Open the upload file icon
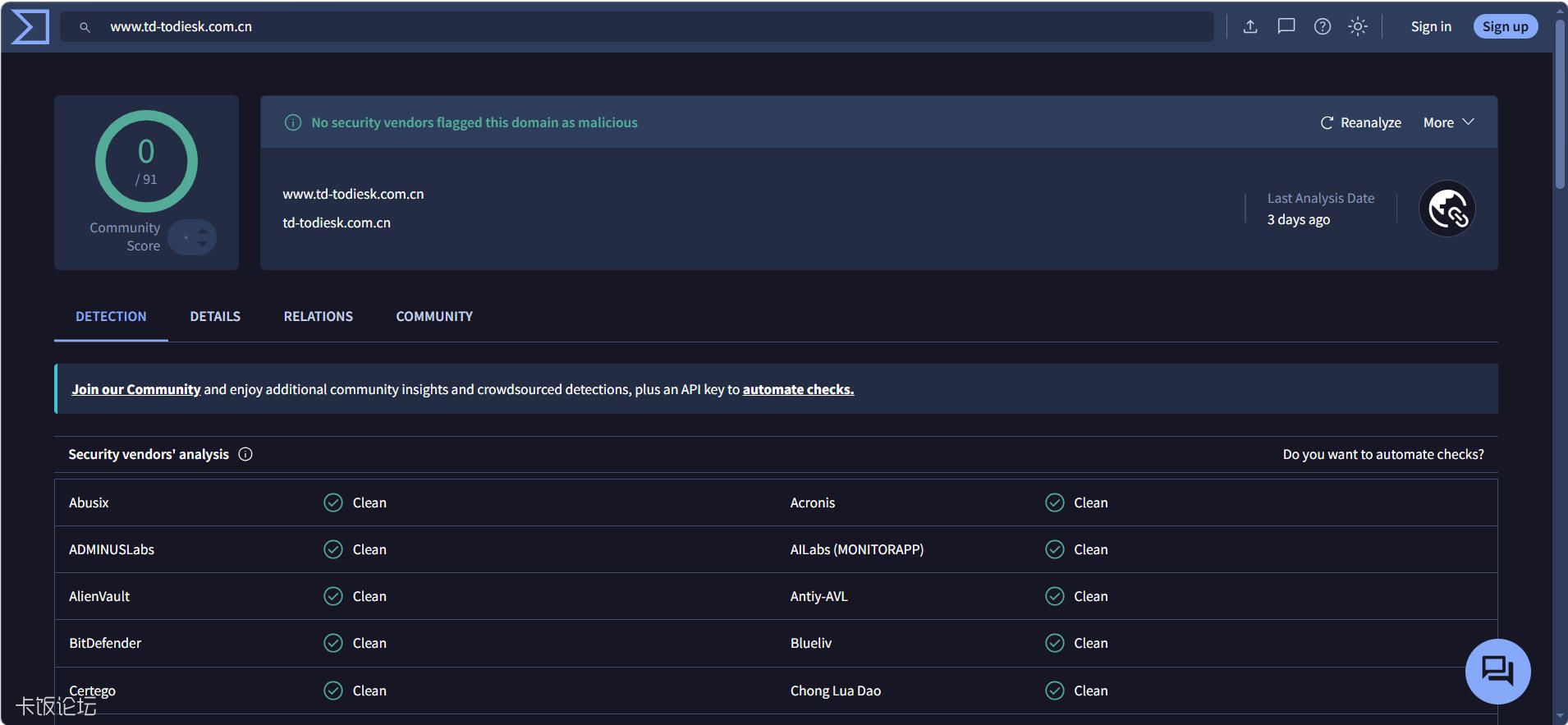The image size is (1568, 725). pos(1250,26)
